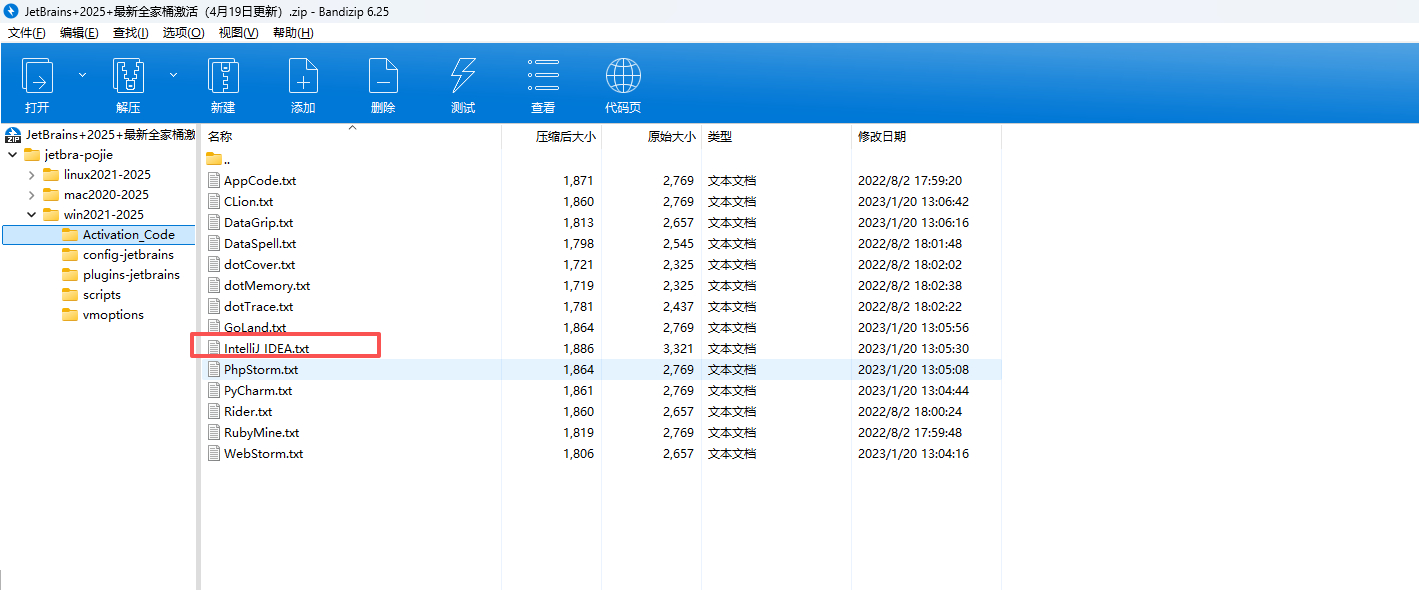Click the 打开 (Open) archive toolbar icon
The width and height of the screenshot is (1419, 590).
37,77
